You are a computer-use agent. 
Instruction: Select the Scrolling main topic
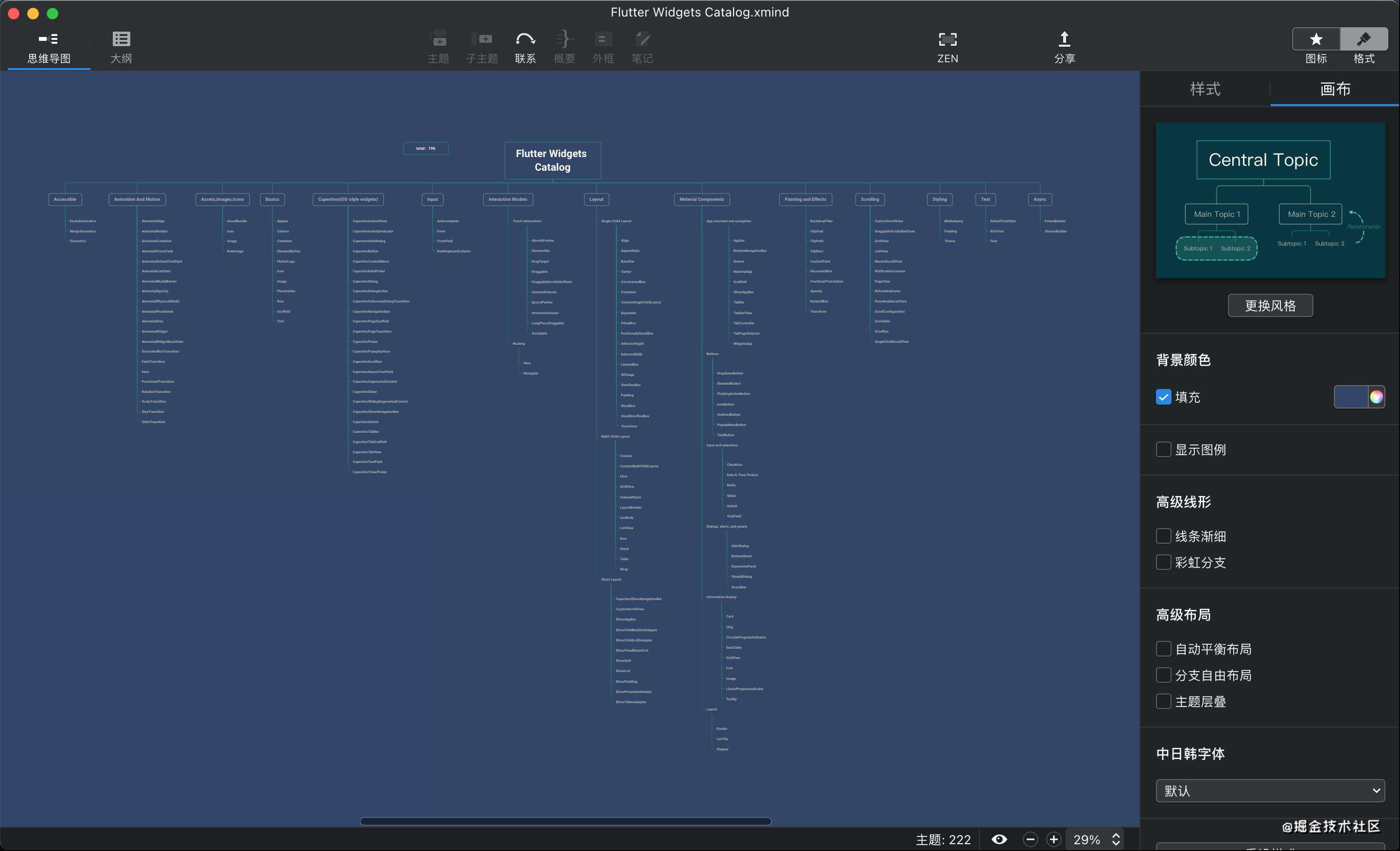869,199
